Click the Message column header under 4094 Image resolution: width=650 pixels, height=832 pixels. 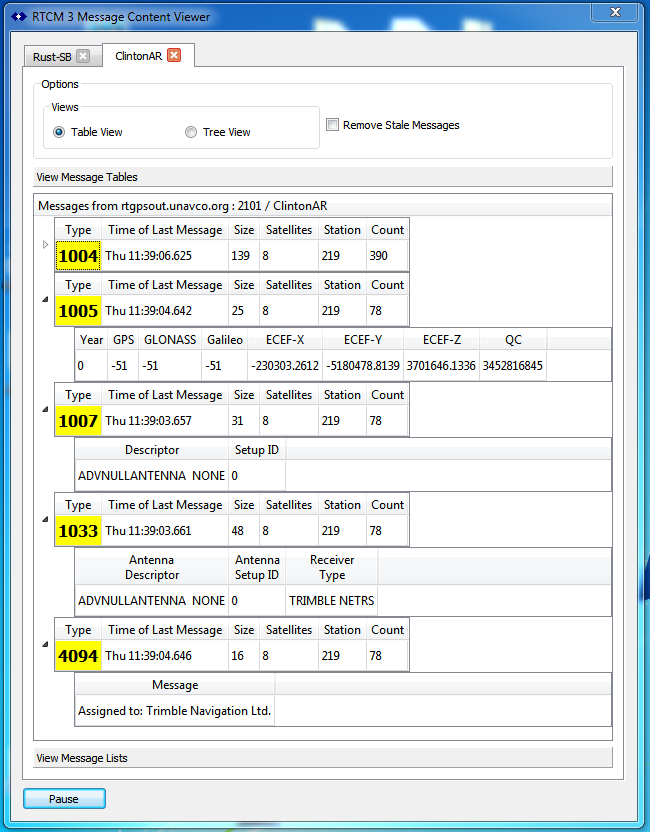[175, 685]
